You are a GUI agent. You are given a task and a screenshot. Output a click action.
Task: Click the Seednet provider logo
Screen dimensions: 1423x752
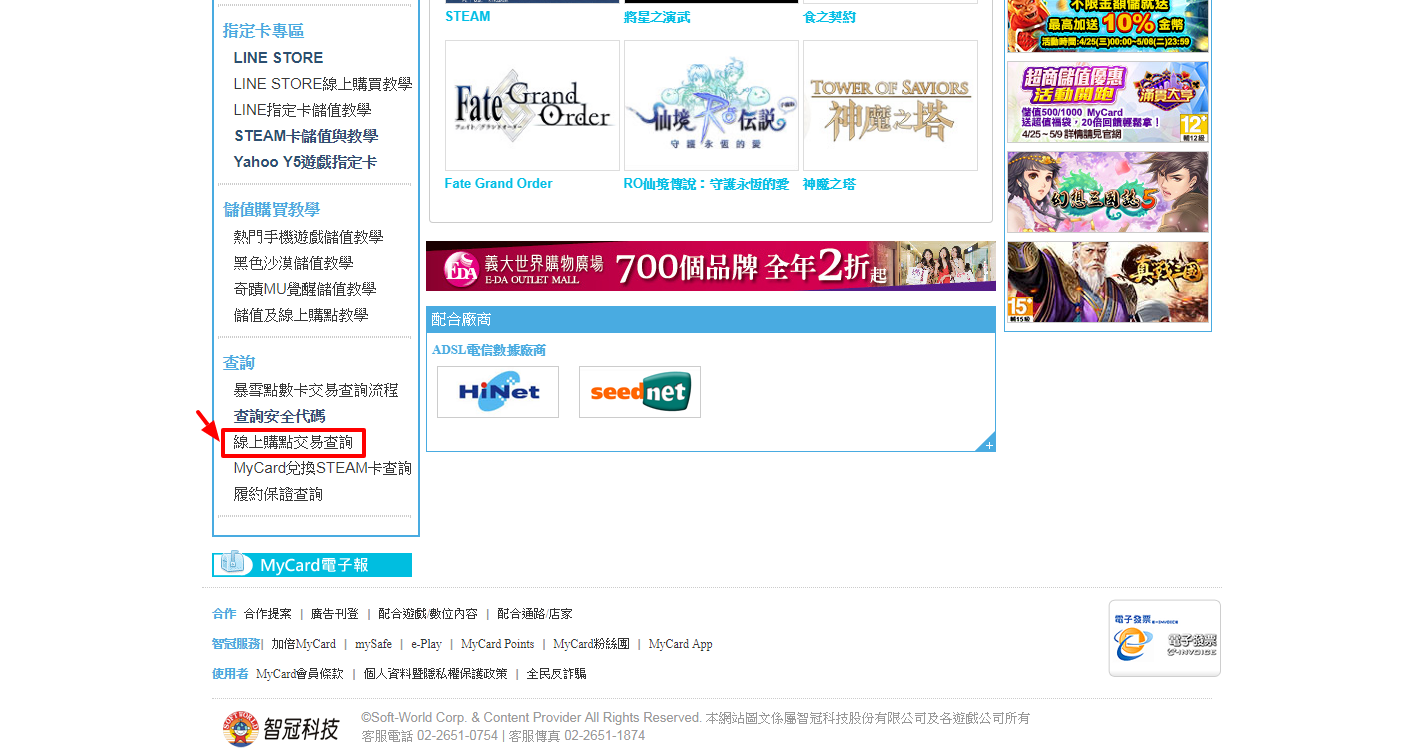[640, 392]
